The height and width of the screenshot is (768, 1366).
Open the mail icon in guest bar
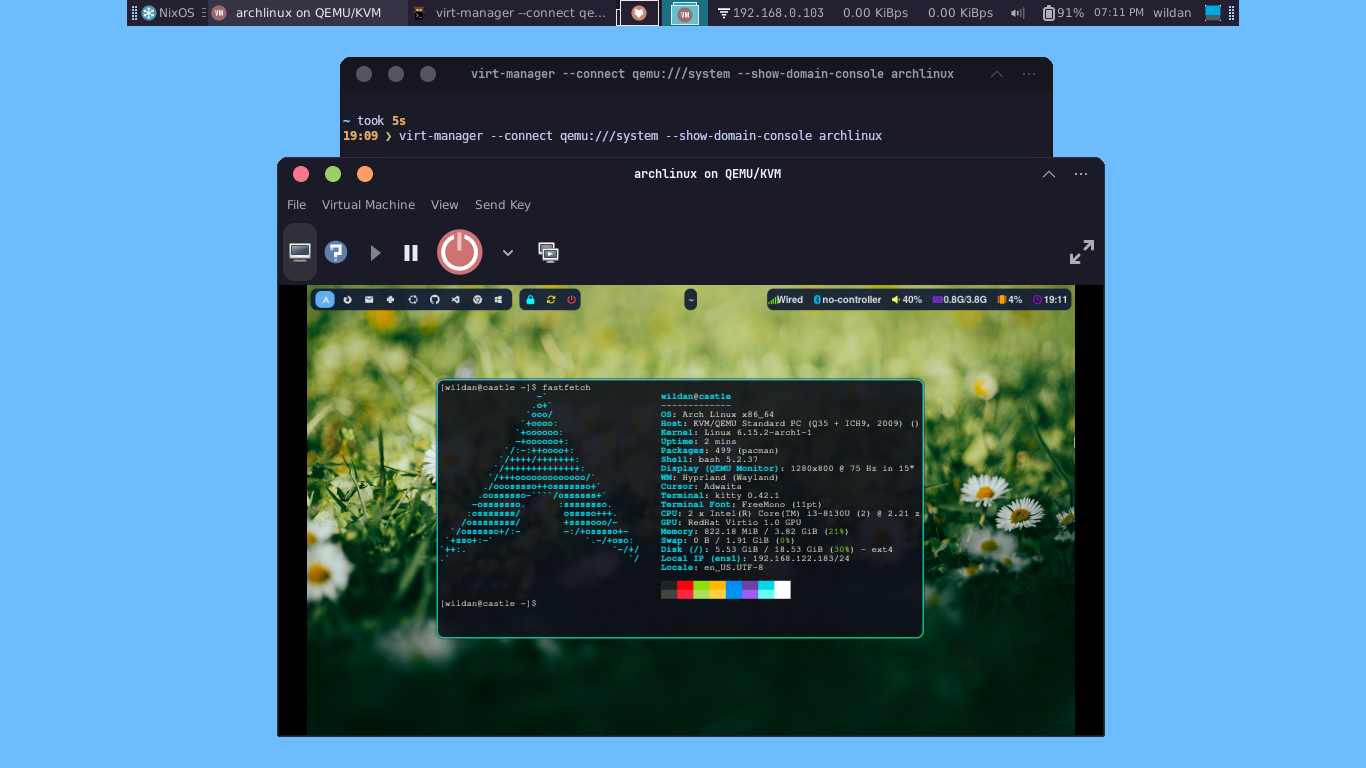[369, 299]
